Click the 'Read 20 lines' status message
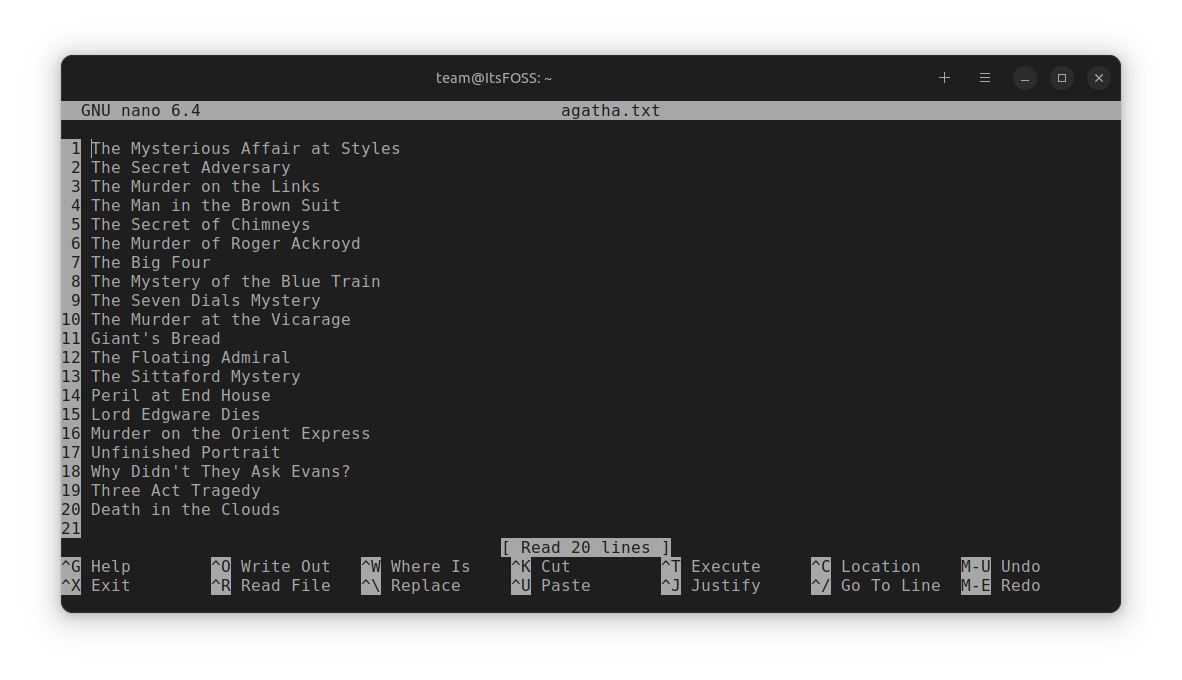Image resolution: width=1182 pixels, height=680 pixels. (x=586, y=547)
